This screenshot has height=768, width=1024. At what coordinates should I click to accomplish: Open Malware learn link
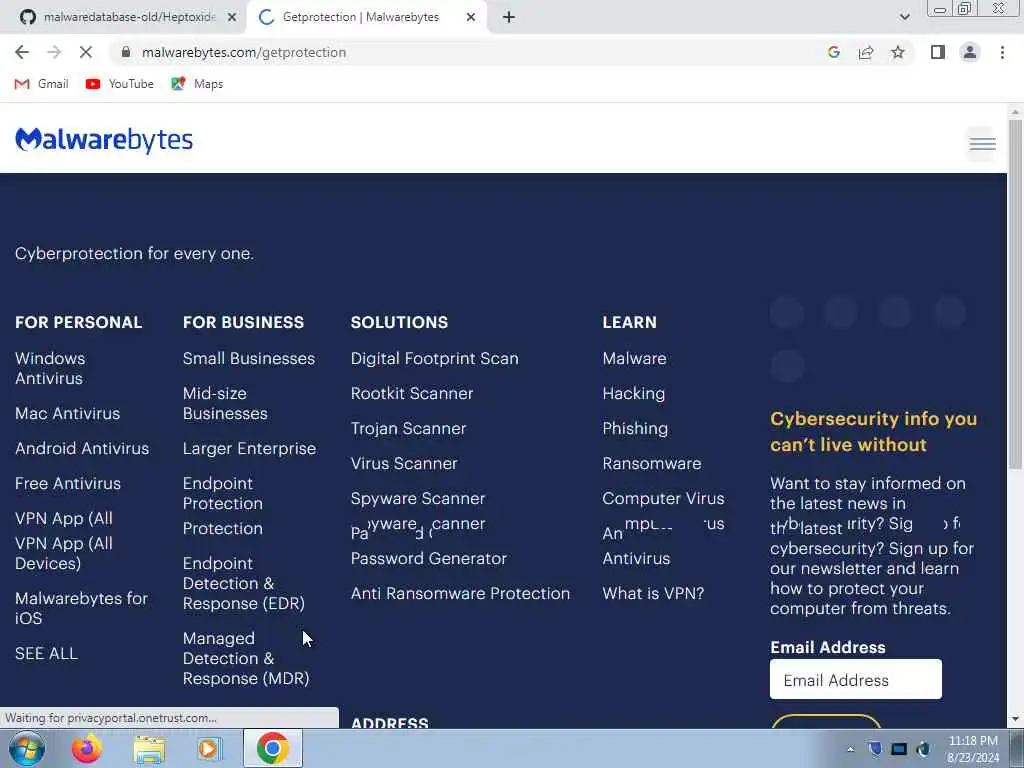[634, 359]
